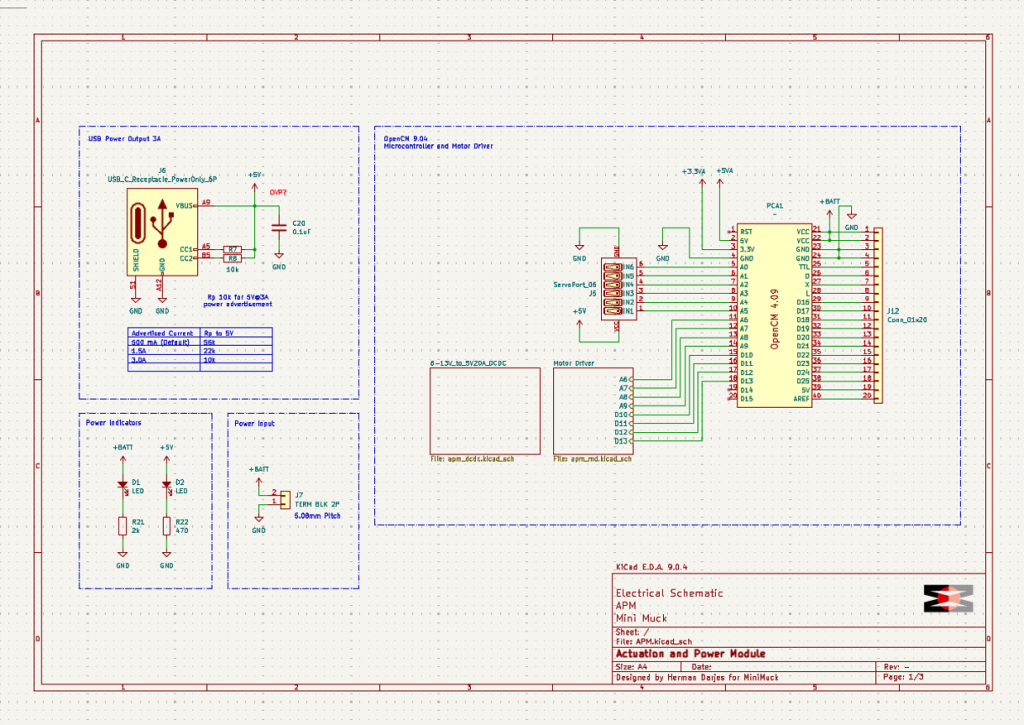Select the 'USB Power Output 3A' section label

125,141
